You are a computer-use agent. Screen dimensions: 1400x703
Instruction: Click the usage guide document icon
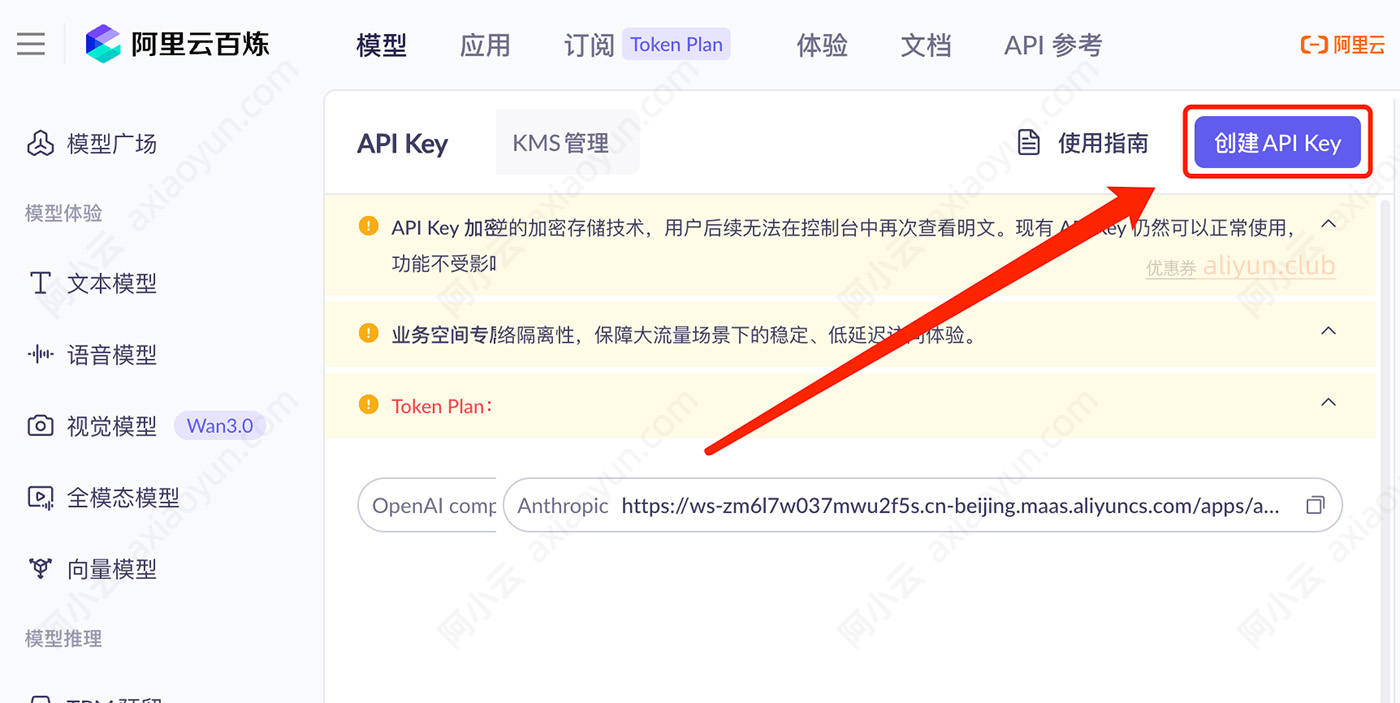point(1028,143)
